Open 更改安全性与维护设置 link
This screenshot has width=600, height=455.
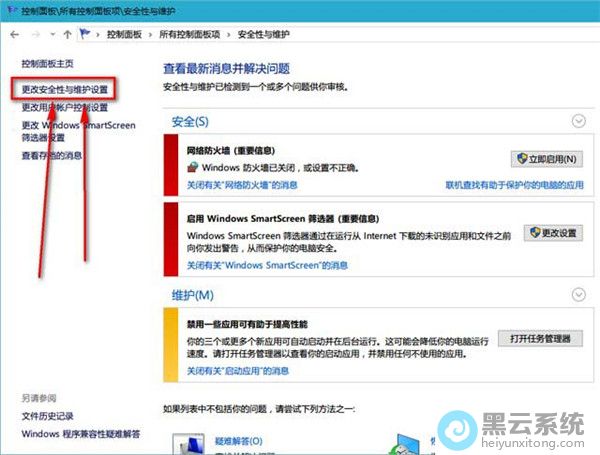click(x=65, y=89)
